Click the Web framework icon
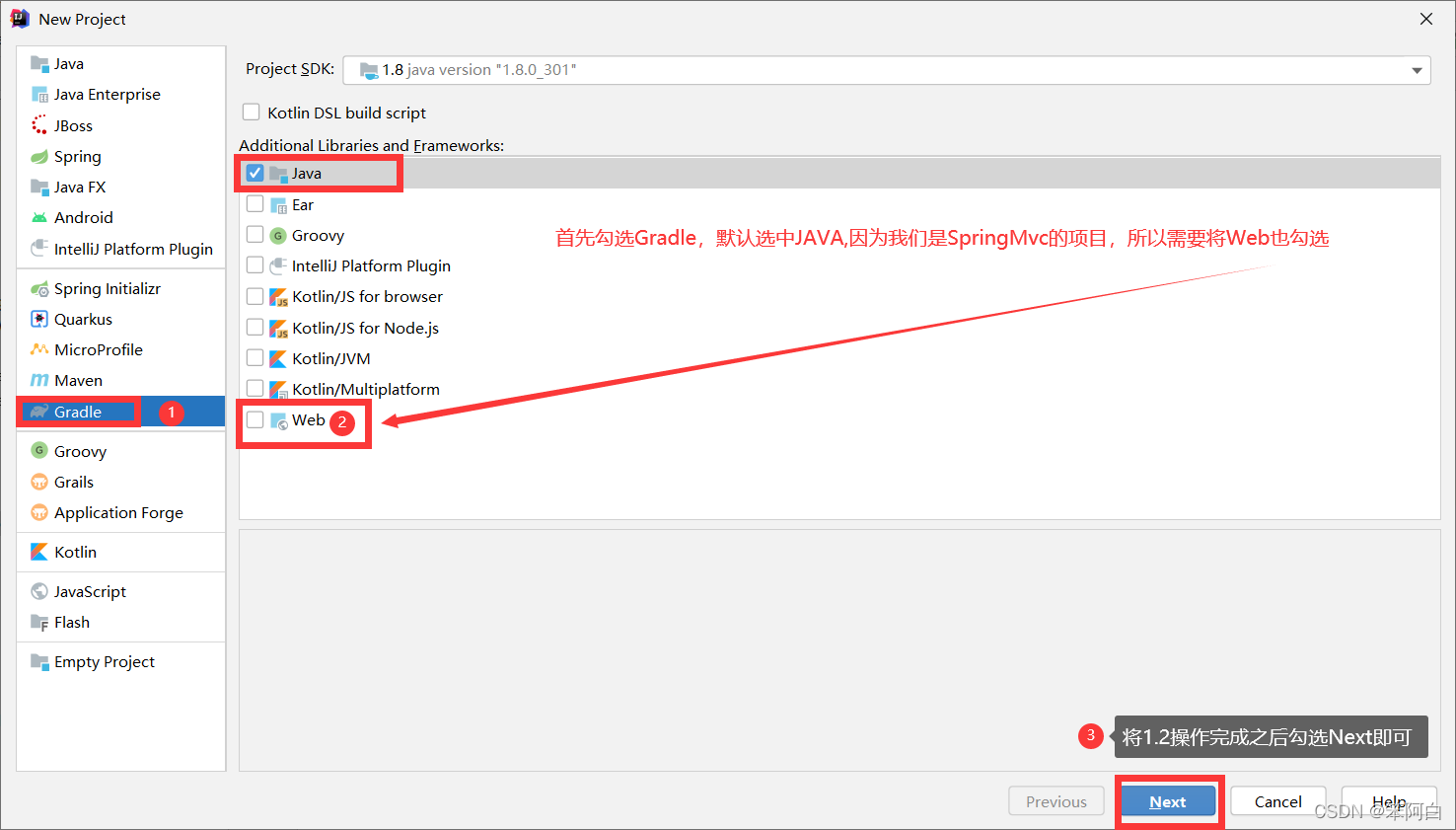The image size is (1456, 830). coord(279,421)
